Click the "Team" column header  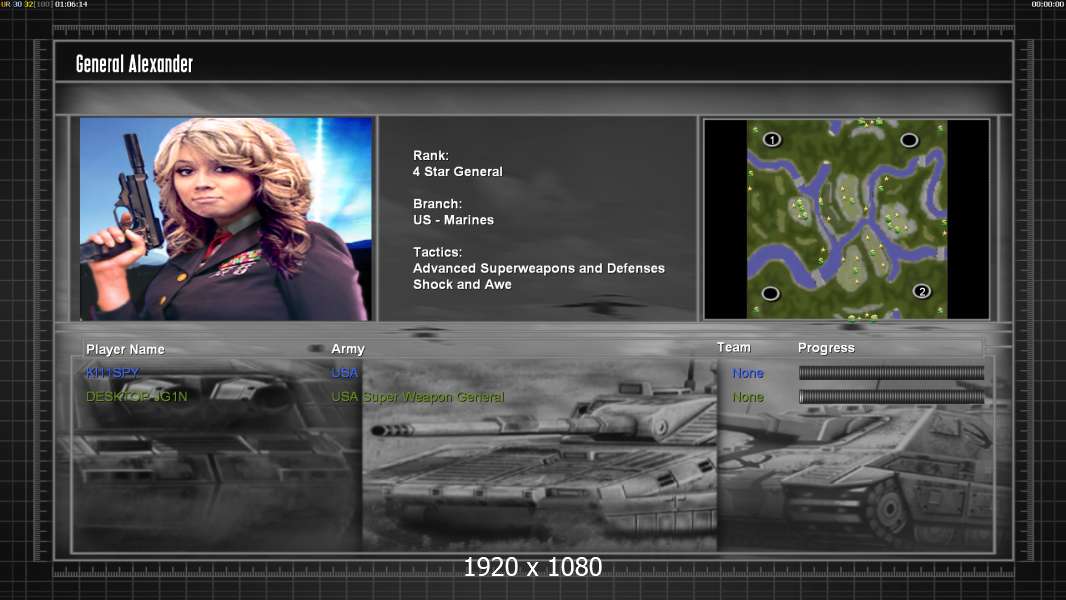(734, 347)
